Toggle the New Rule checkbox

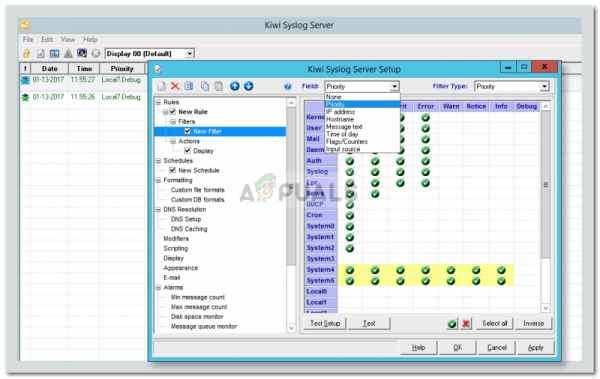(173, 112)
